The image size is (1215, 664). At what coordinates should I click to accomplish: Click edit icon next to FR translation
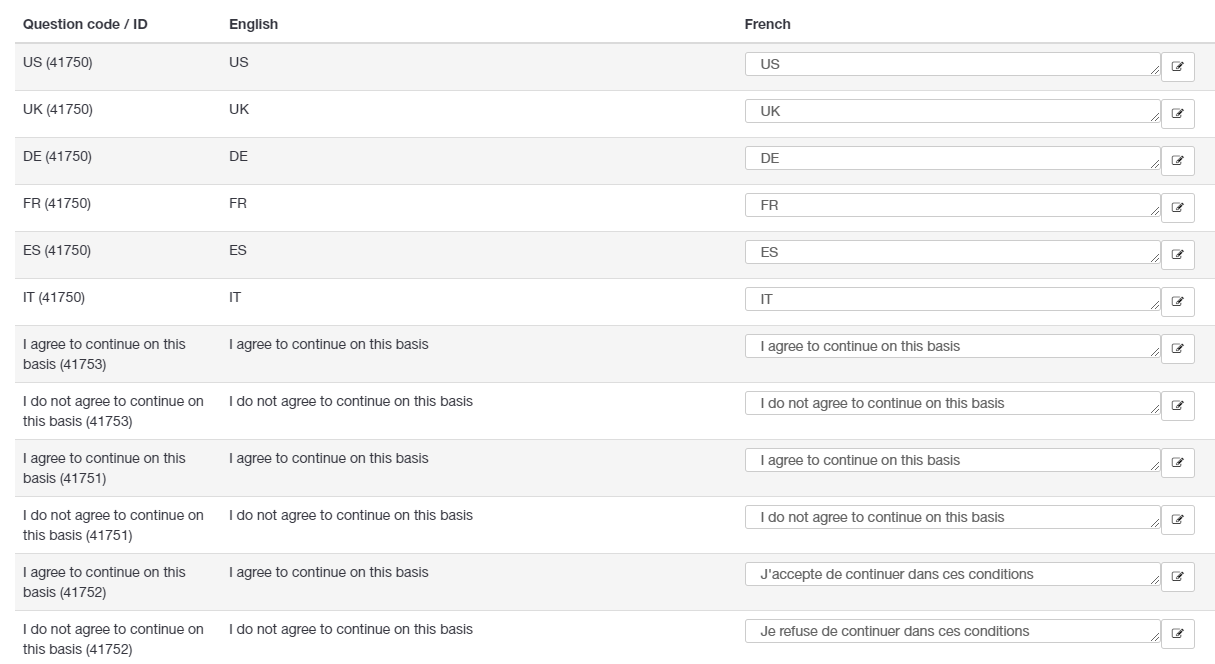tap(1177, 208)
